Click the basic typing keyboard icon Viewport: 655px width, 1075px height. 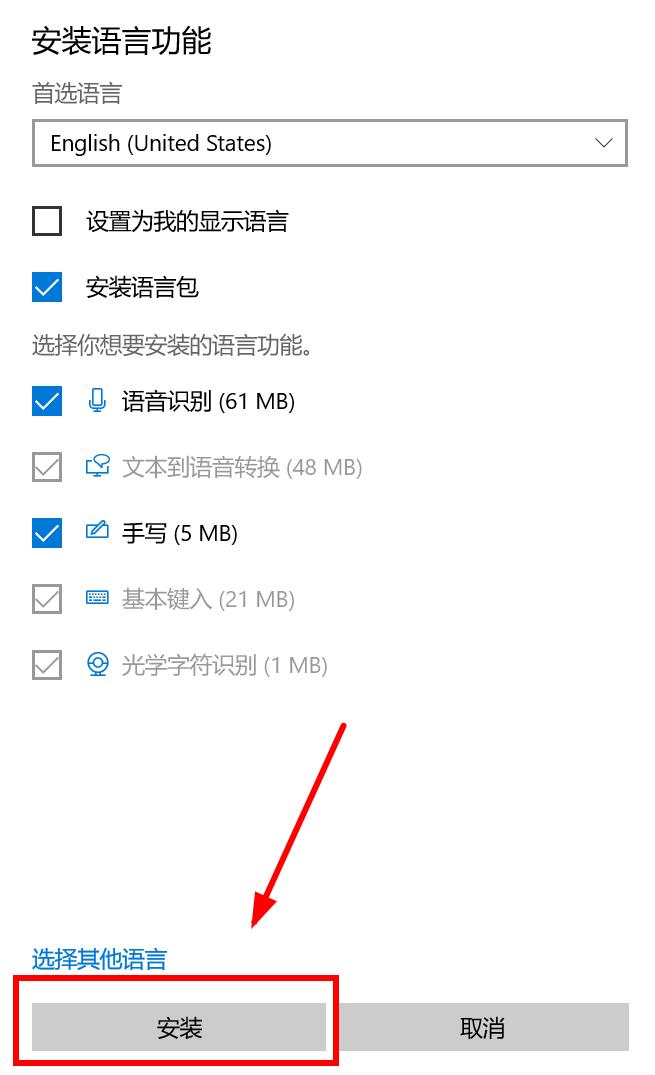click(x=97, y=598)
